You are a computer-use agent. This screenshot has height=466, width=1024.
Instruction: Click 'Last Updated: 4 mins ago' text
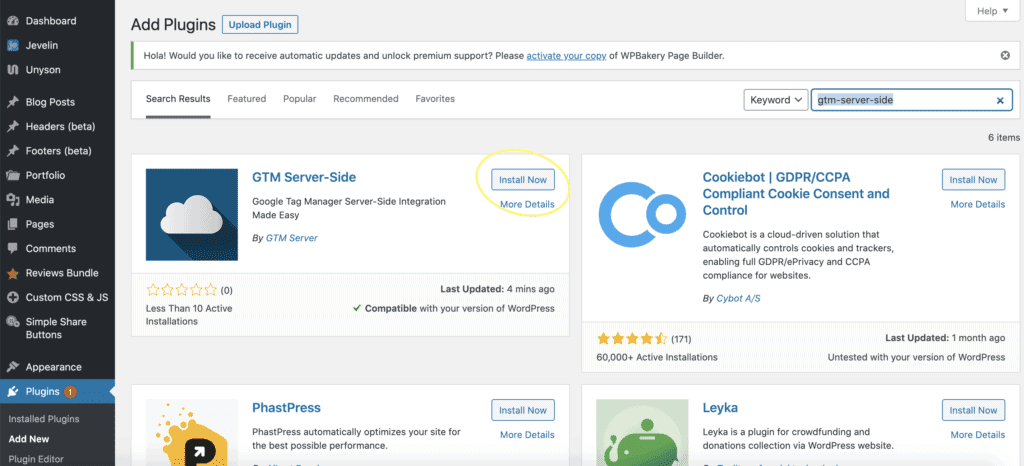498,289
